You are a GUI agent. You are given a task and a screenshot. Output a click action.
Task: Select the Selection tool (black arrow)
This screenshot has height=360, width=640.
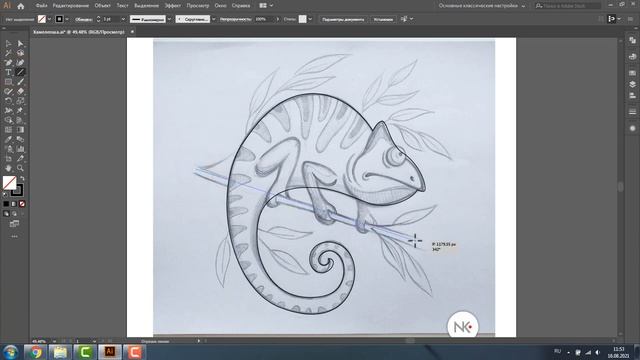click(x=8, y=44)
